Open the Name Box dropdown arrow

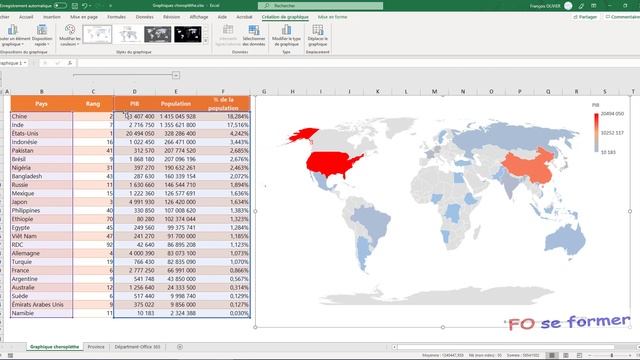click(x=25, y=63)
